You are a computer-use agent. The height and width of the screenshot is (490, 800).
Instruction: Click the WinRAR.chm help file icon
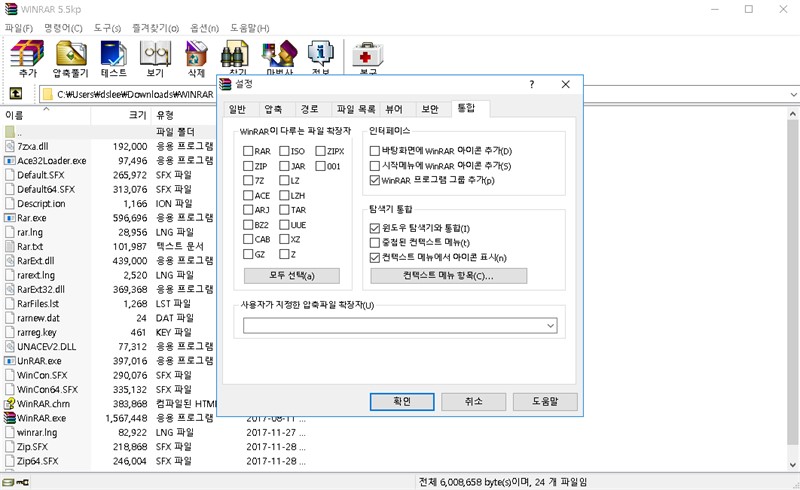(10, 404)
